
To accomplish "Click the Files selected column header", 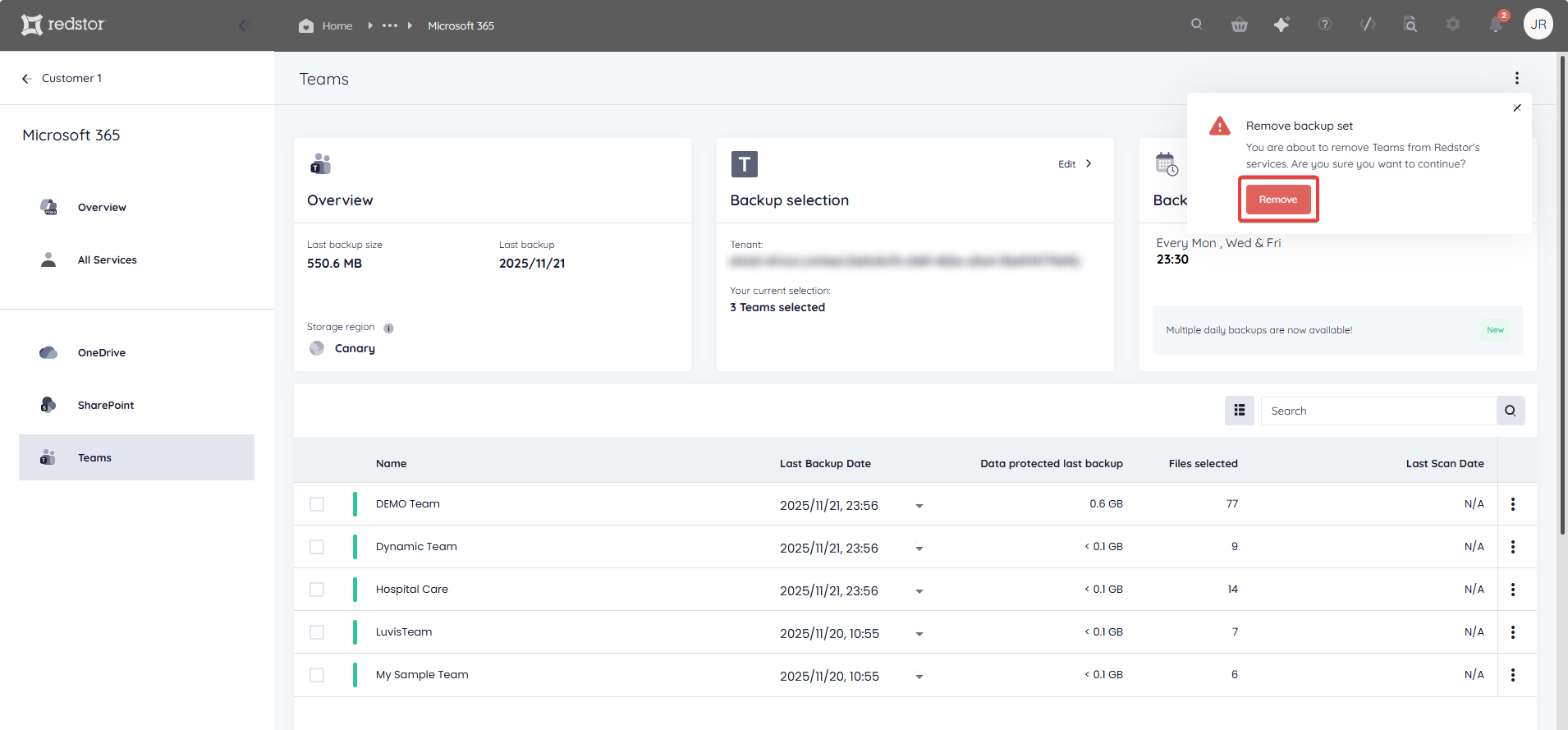I will tap(1203, 463).
